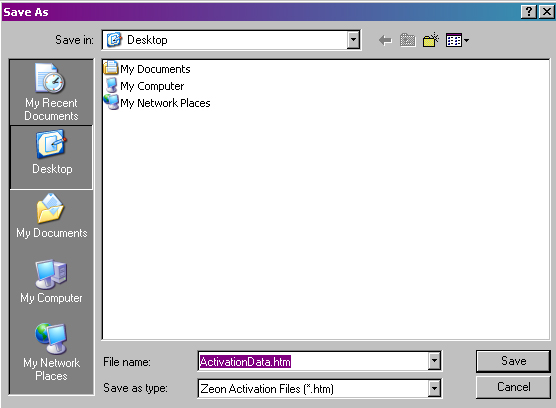Open the Views menu icon
The width and height of the screenshot is (556, 408).
[457, 40]
